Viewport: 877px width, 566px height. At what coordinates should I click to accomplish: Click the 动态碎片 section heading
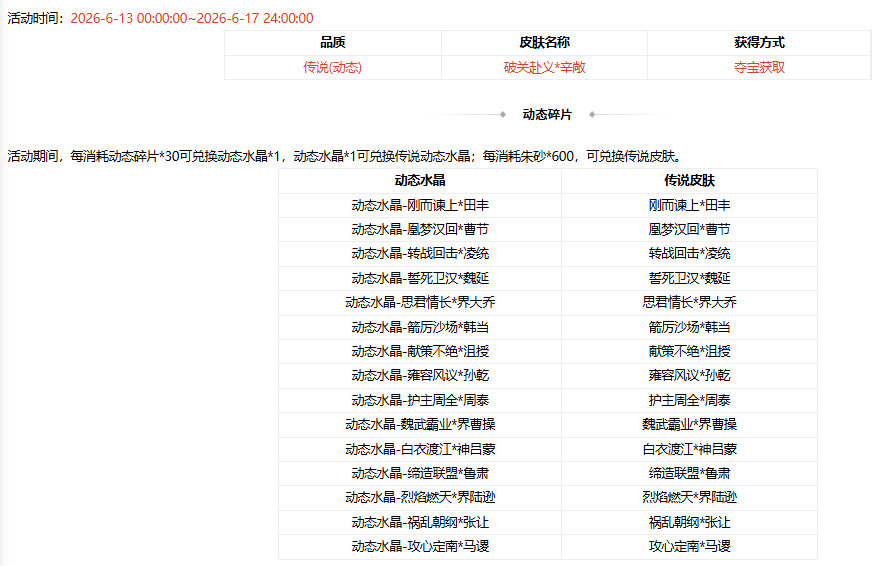tap(547, 115)
